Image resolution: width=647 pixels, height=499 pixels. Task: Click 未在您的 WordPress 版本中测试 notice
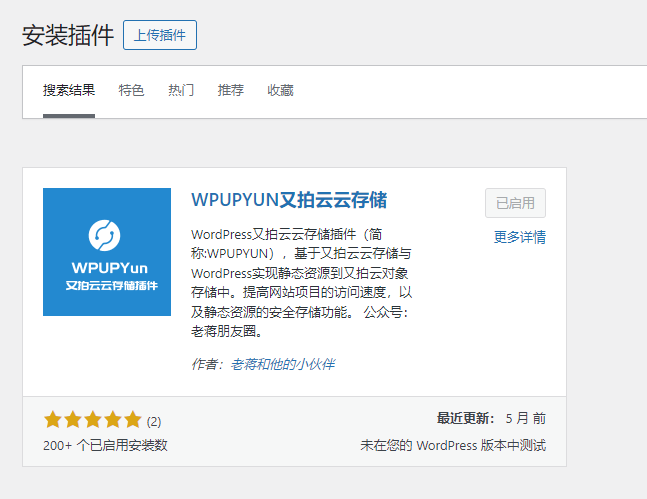pos(453,445)
